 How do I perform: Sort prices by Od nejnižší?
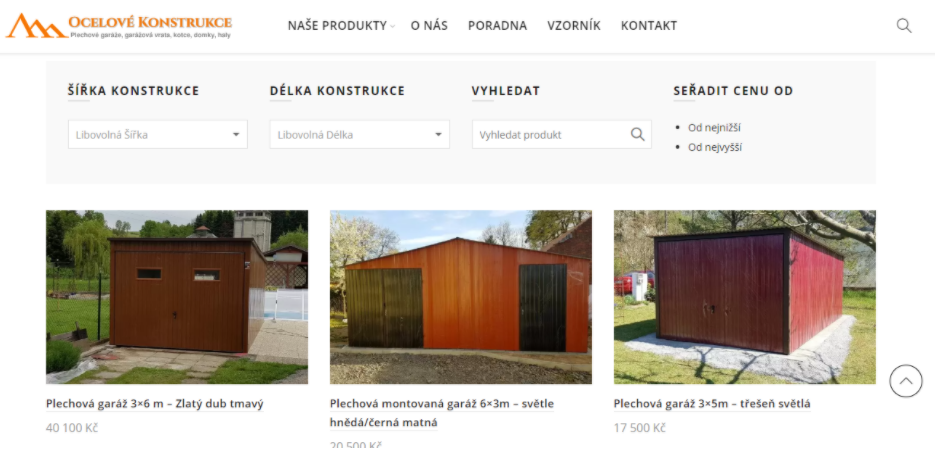click(x=714, y=128)
